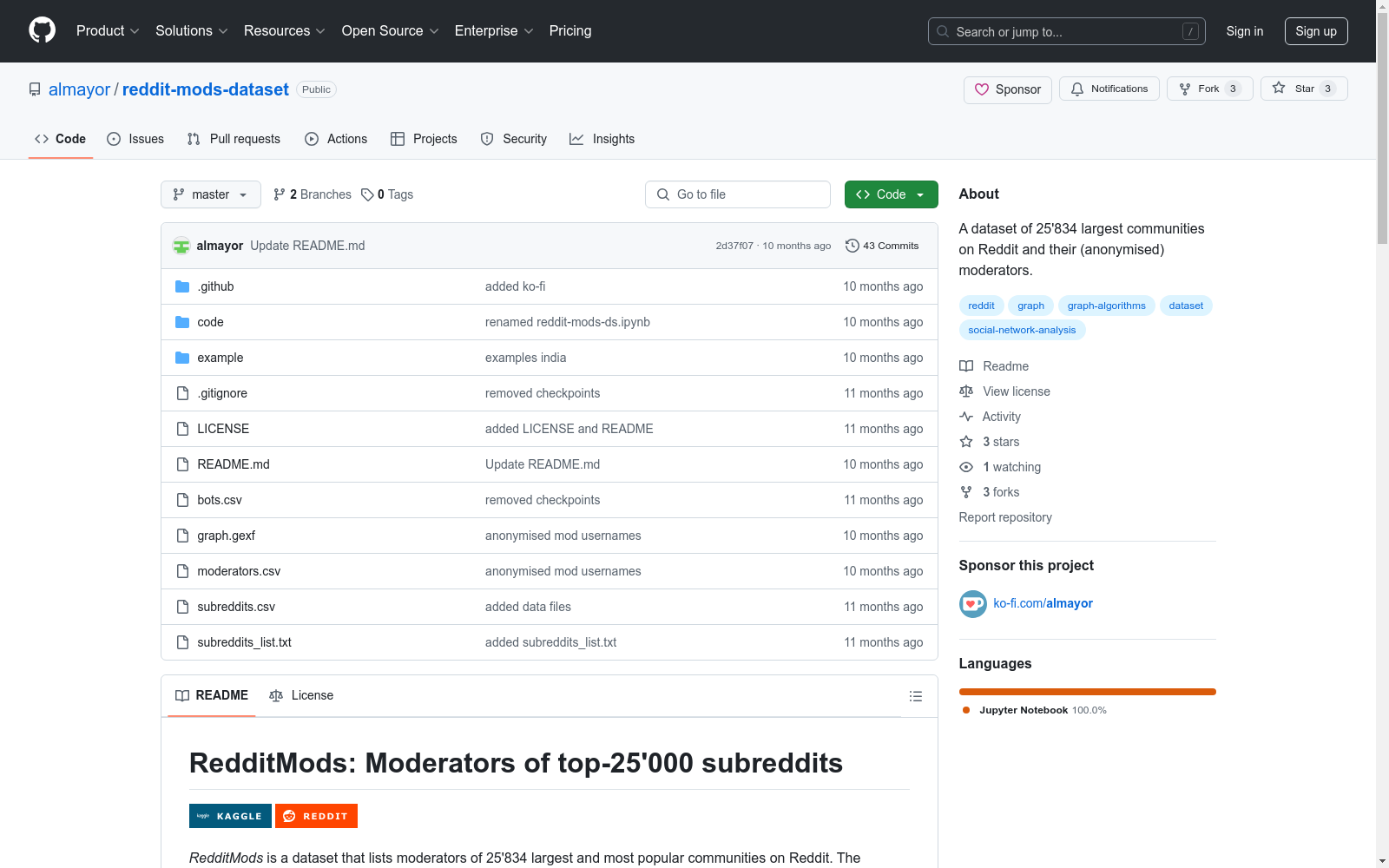Switch to the License tab in README panel
Screen dimensions: 1389x868
point(301,695)
